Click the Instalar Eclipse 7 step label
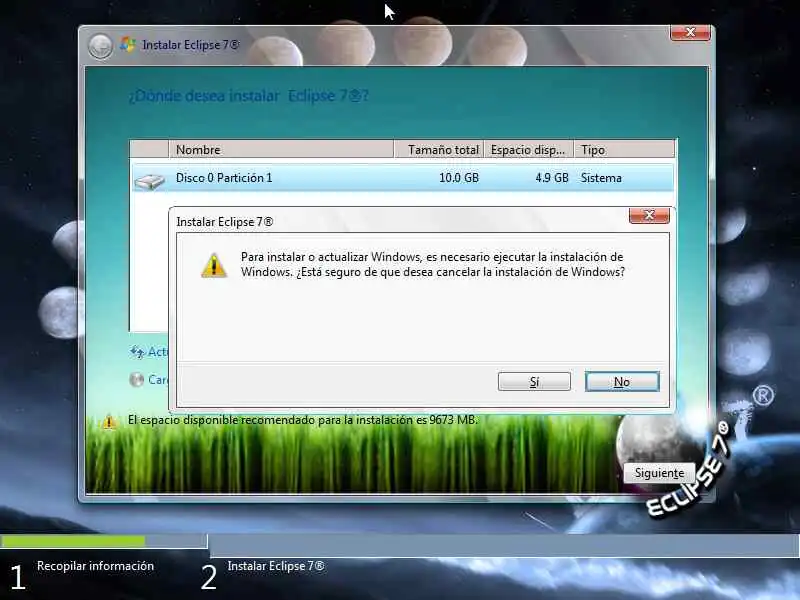The width and height of the screenshot is (800, 600). click(x=276, y=566)
